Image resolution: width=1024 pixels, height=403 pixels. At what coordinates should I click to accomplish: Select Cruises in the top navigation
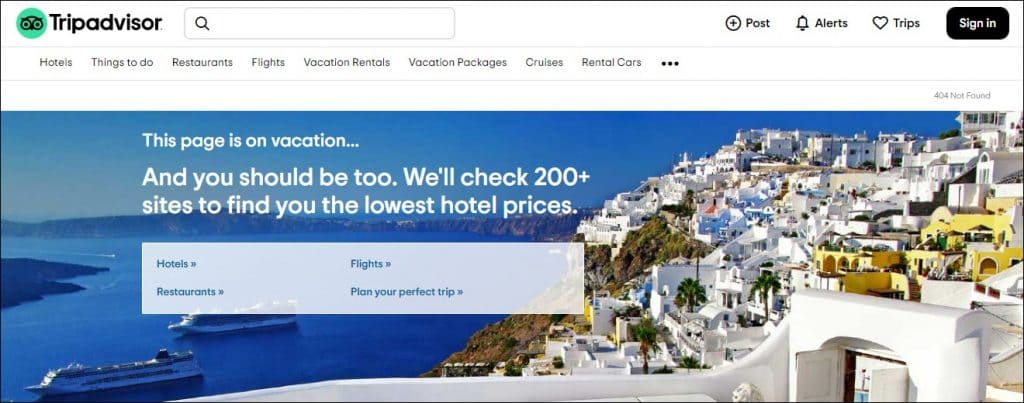point(544,63)
